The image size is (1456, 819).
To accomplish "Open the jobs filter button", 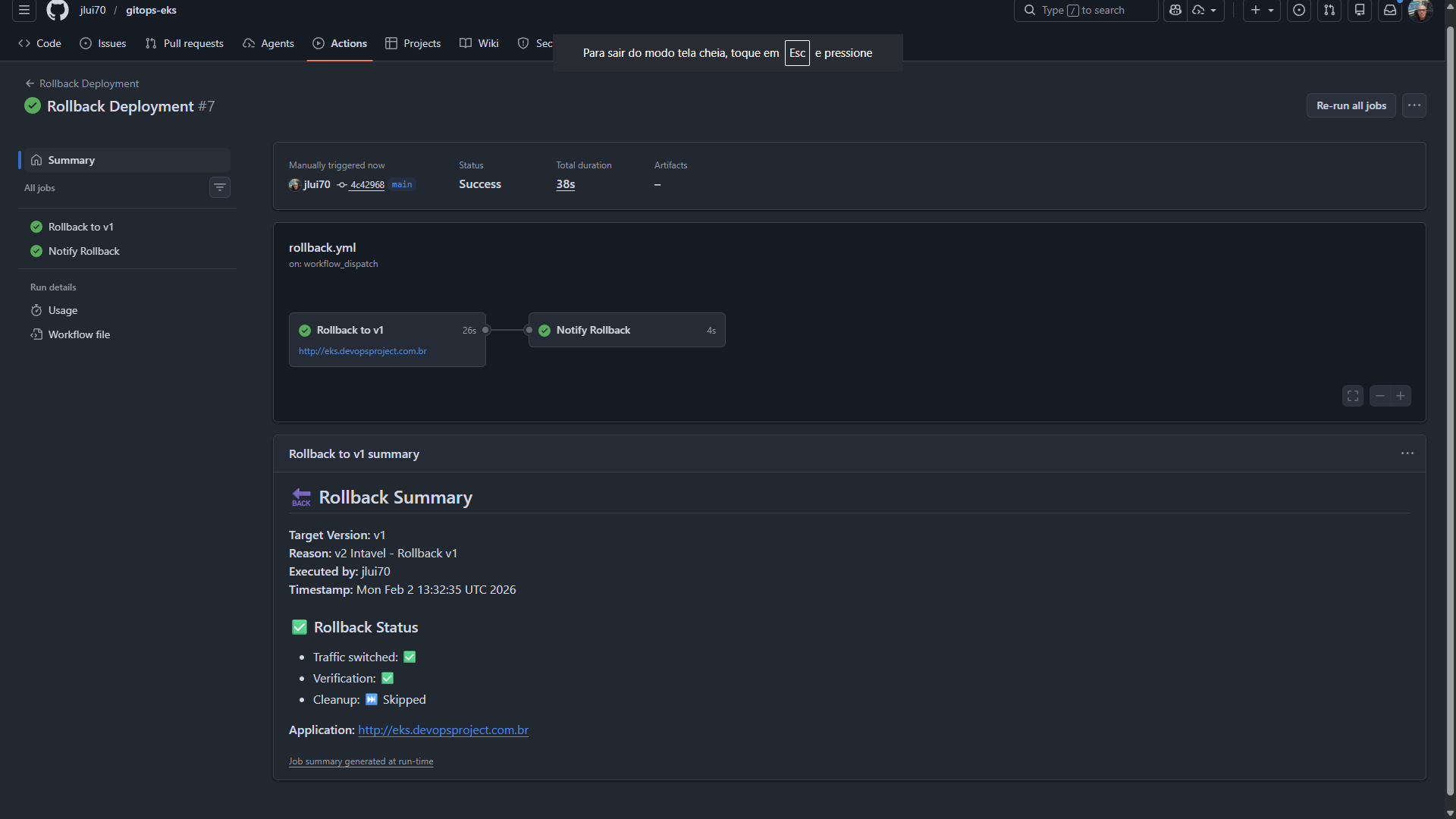I will click(220, 187).
